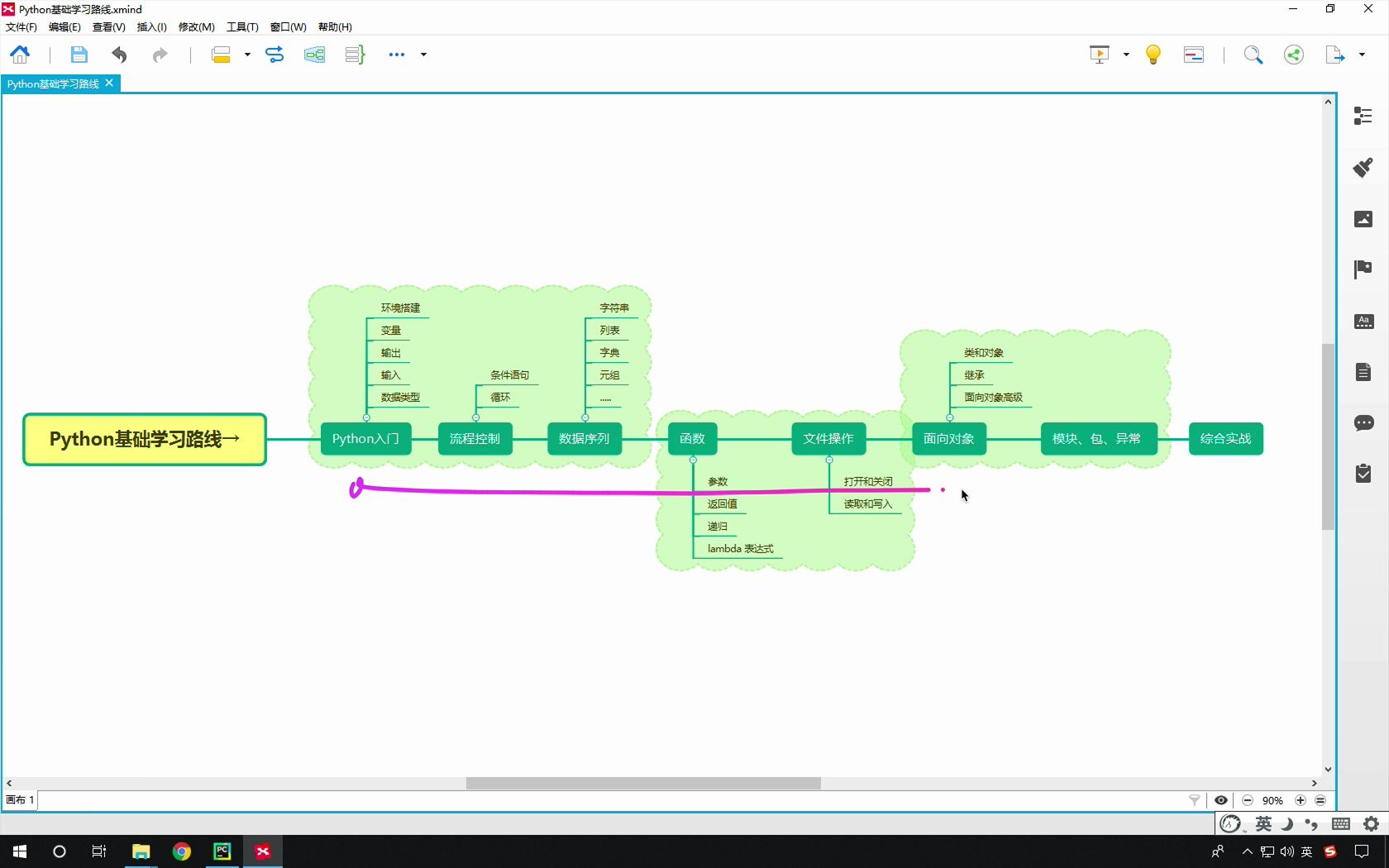
Task: Collapse the Python入门 subtopics circle
Action: pos(366,417)
